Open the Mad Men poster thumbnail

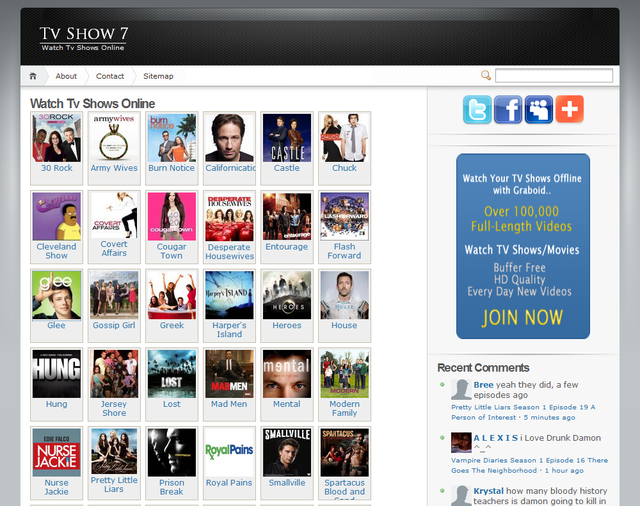(229, 374)
